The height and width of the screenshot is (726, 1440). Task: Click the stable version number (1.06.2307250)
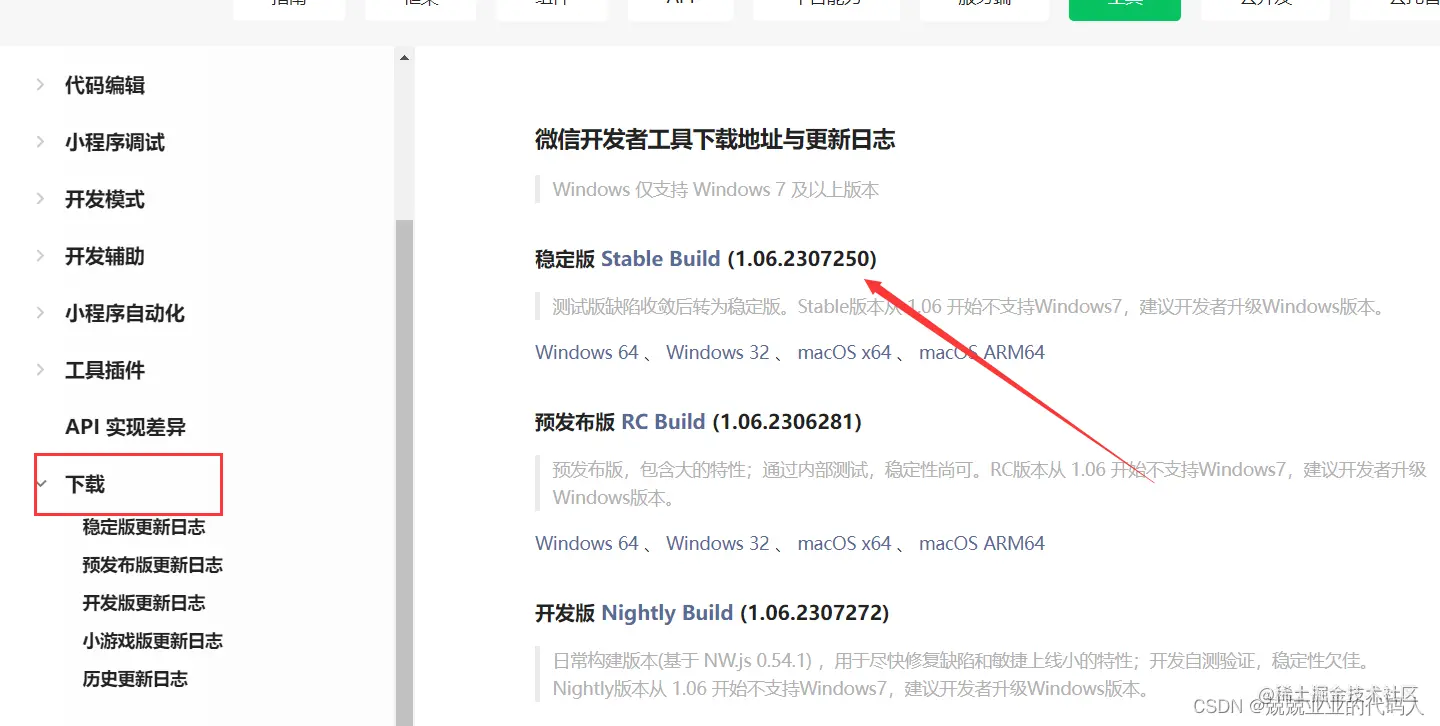[802, 259]
